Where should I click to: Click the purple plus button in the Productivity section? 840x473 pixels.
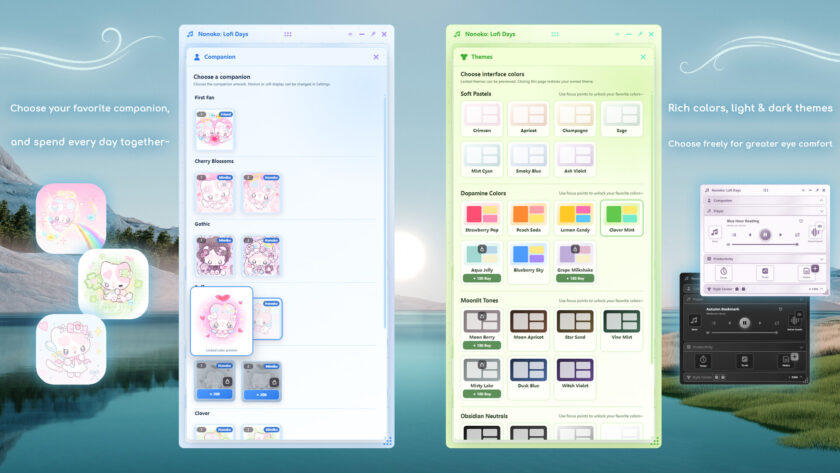[x=815, y=268]
